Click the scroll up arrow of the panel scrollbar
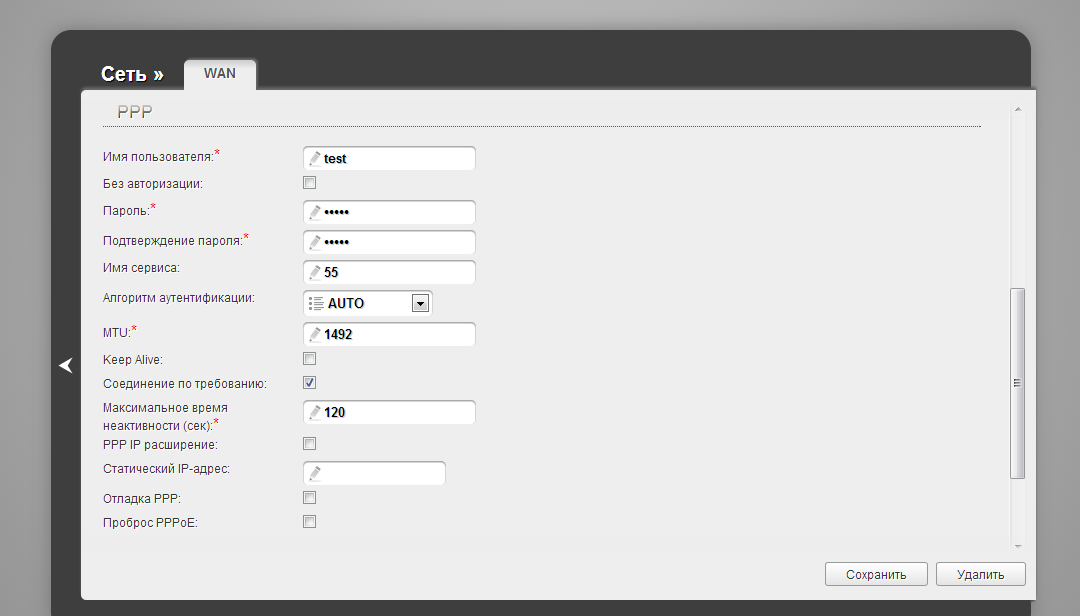This screenshot has width=1080, height=616. (x=1017, y=110)
